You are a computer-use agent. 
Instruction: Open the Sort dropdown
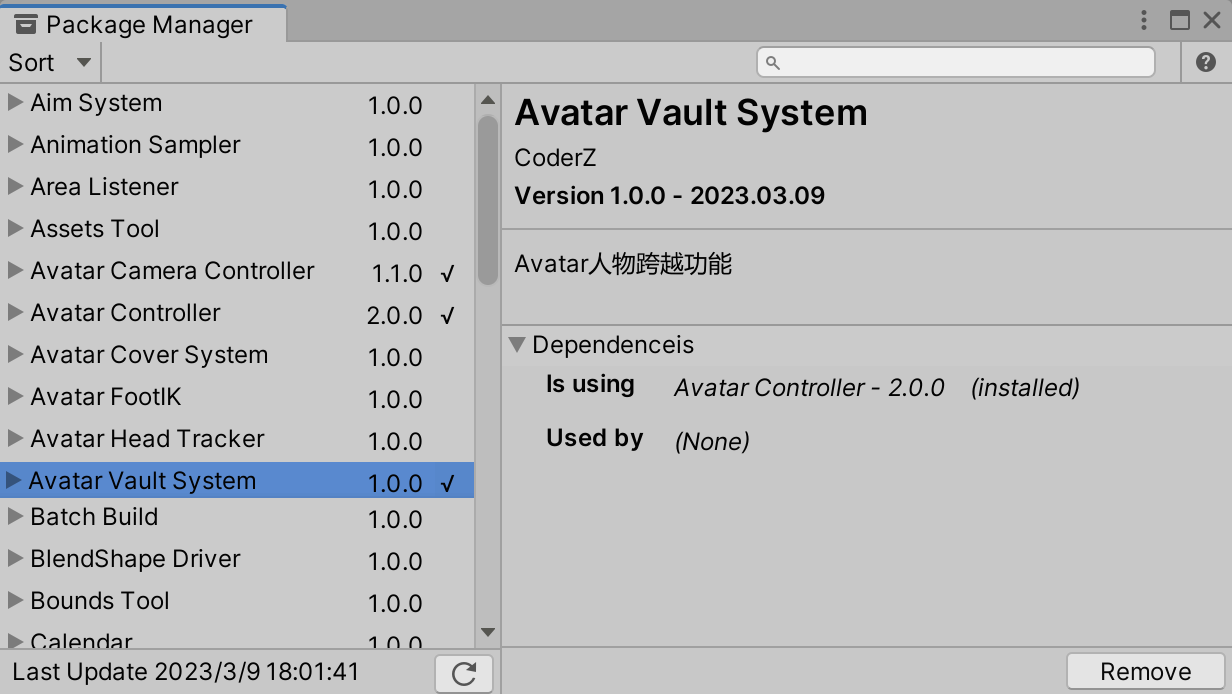point(50,62)
